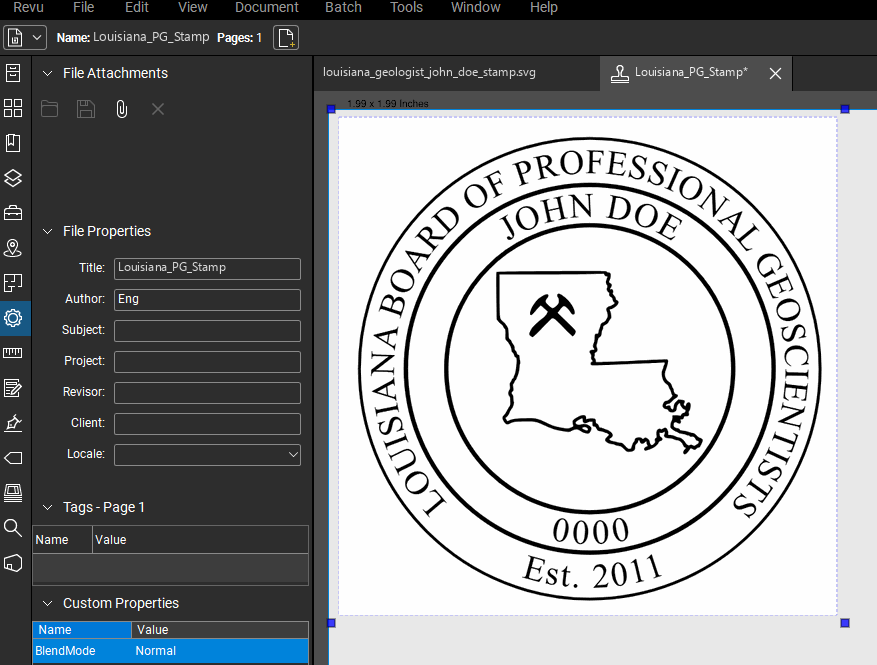877x665 pixels.
Task: Open the Search magnifier panel icon
Action: tap(13, 527)
